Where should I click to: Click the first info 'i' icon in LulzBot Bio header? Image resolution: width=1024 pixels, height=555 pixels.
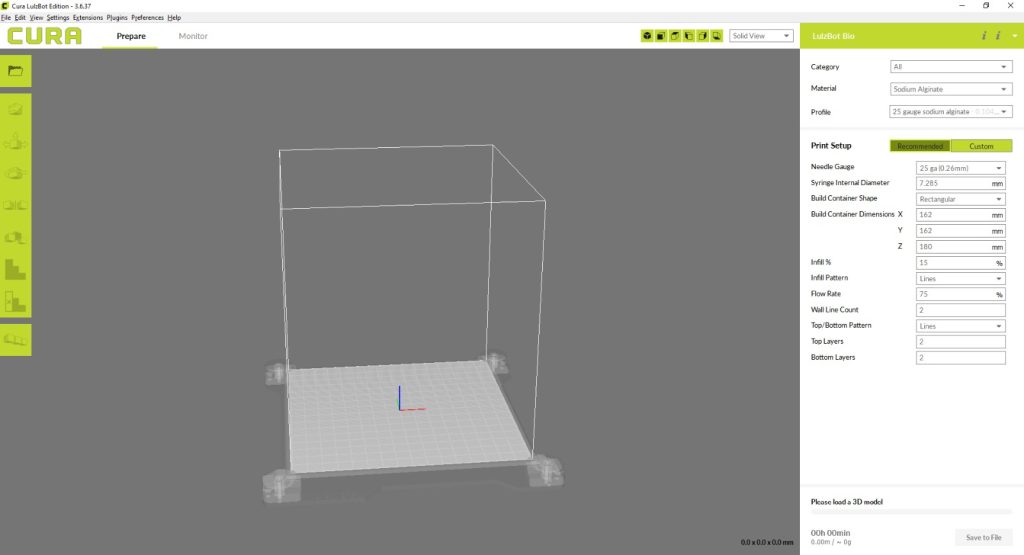tap(984, 36)
